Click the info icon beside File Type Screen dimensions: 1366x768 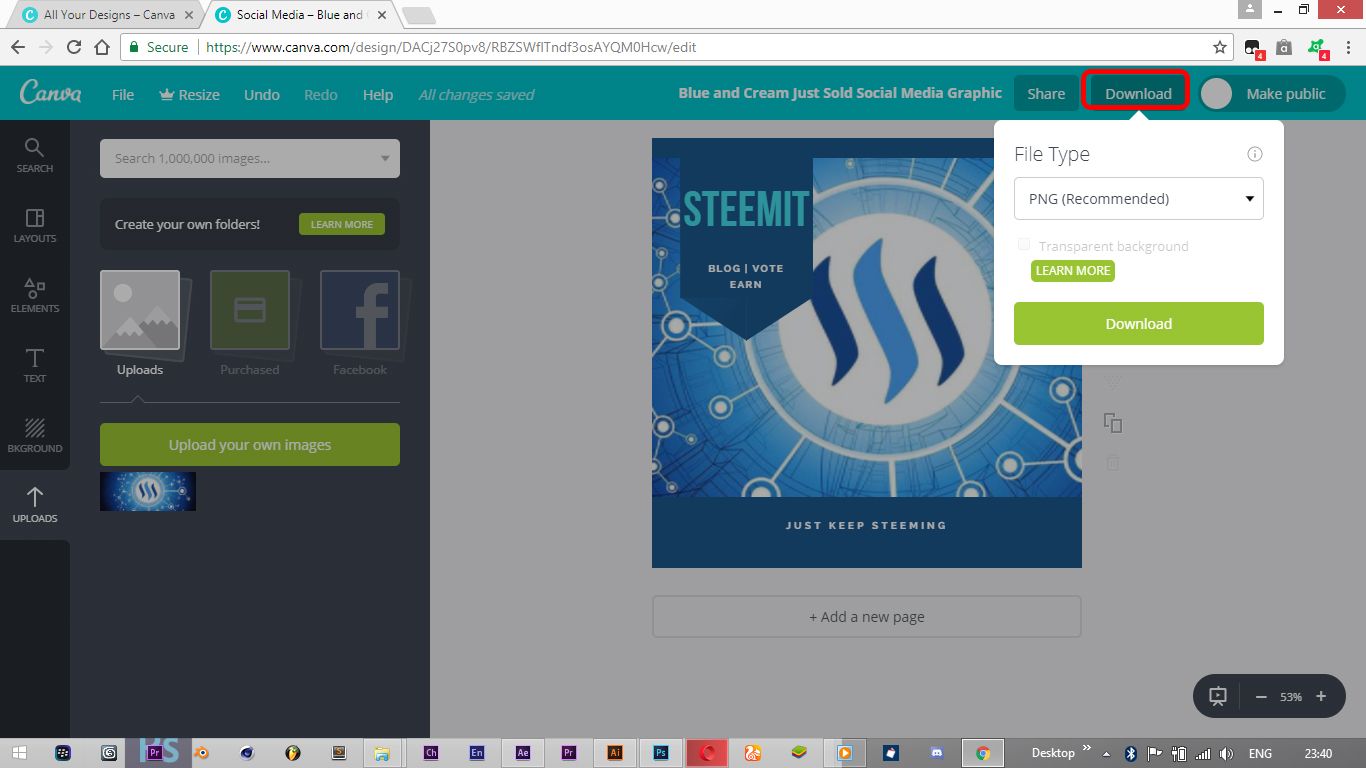pos(1255,154)
